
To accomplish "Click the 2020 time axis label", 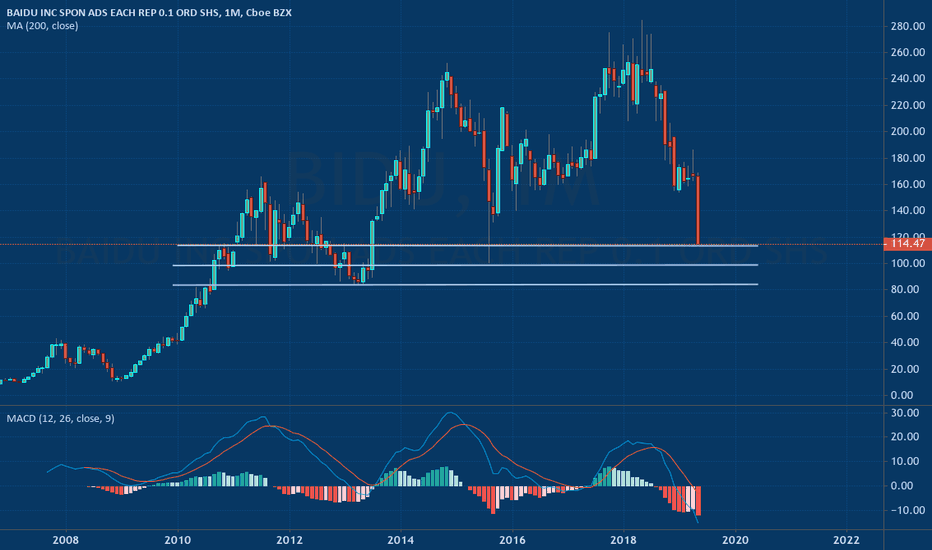I will point(735,540).
